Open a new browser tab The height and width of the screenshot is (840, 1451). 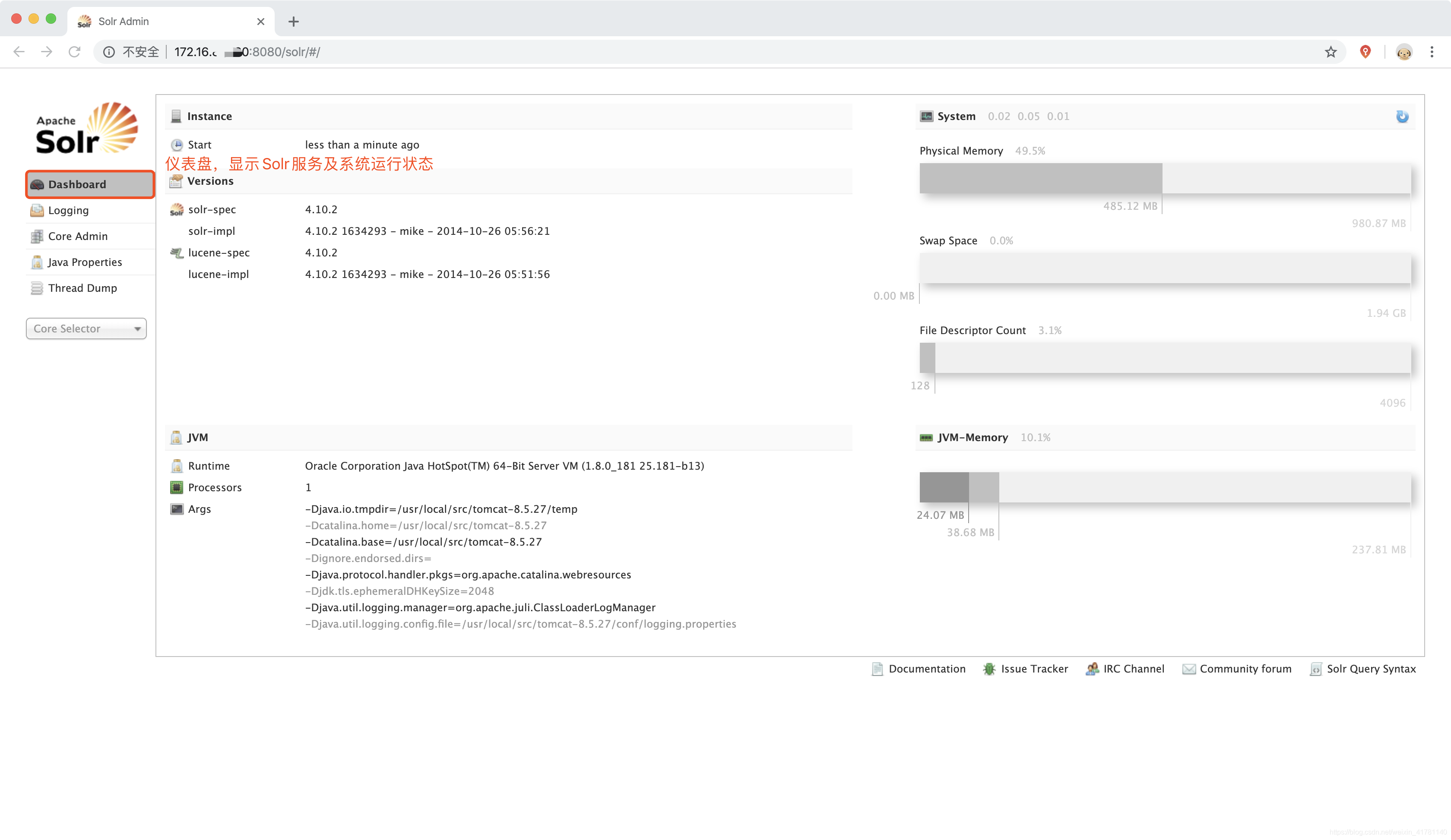click(x=294, y=21)
